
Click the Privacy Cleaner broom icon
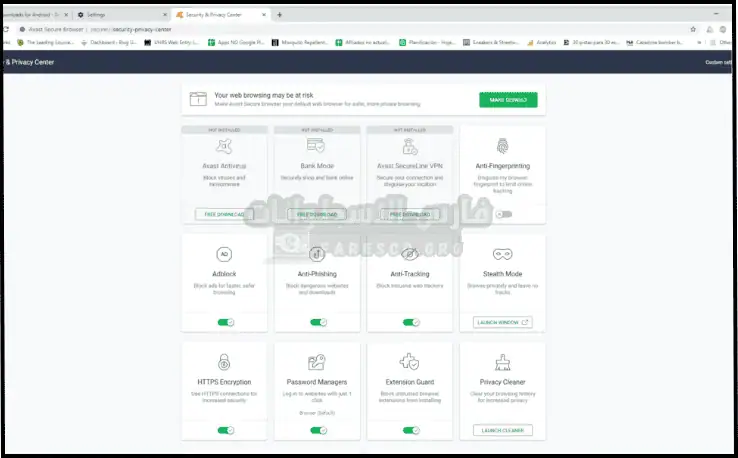503,362
